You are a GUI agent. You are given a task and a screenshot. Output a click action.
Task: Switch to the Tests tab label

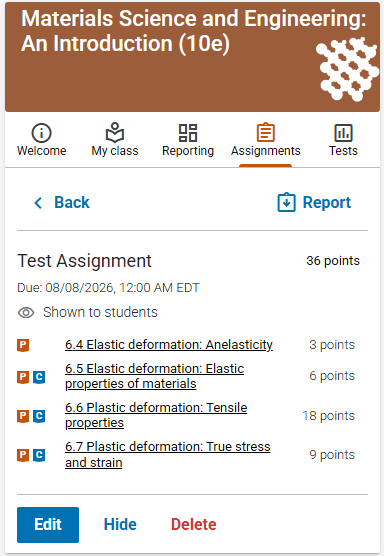(x=343, y=151)
